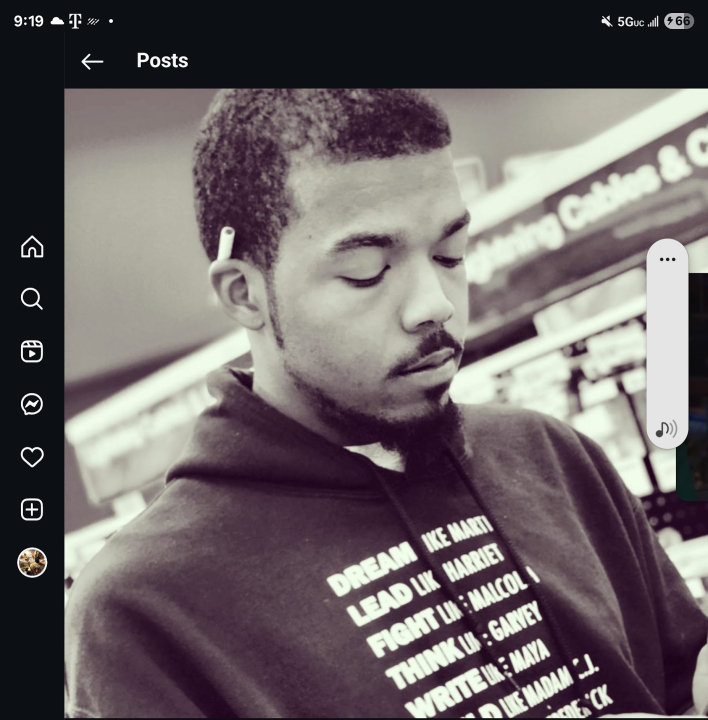The image size is (708, 720).
Task: Tap the Posts header title
Action: pyautogui.click(x=163, y=61)
